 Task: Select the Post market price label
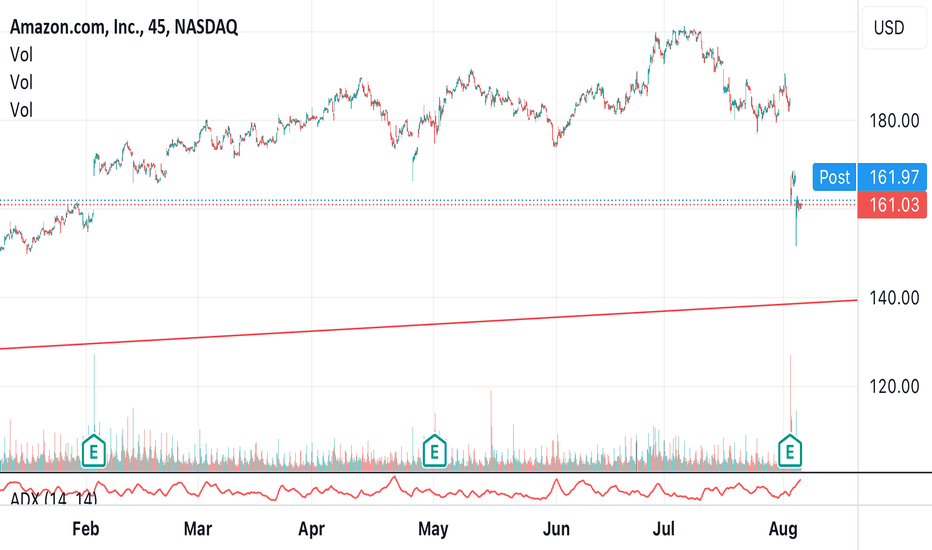tap(835, 177)
